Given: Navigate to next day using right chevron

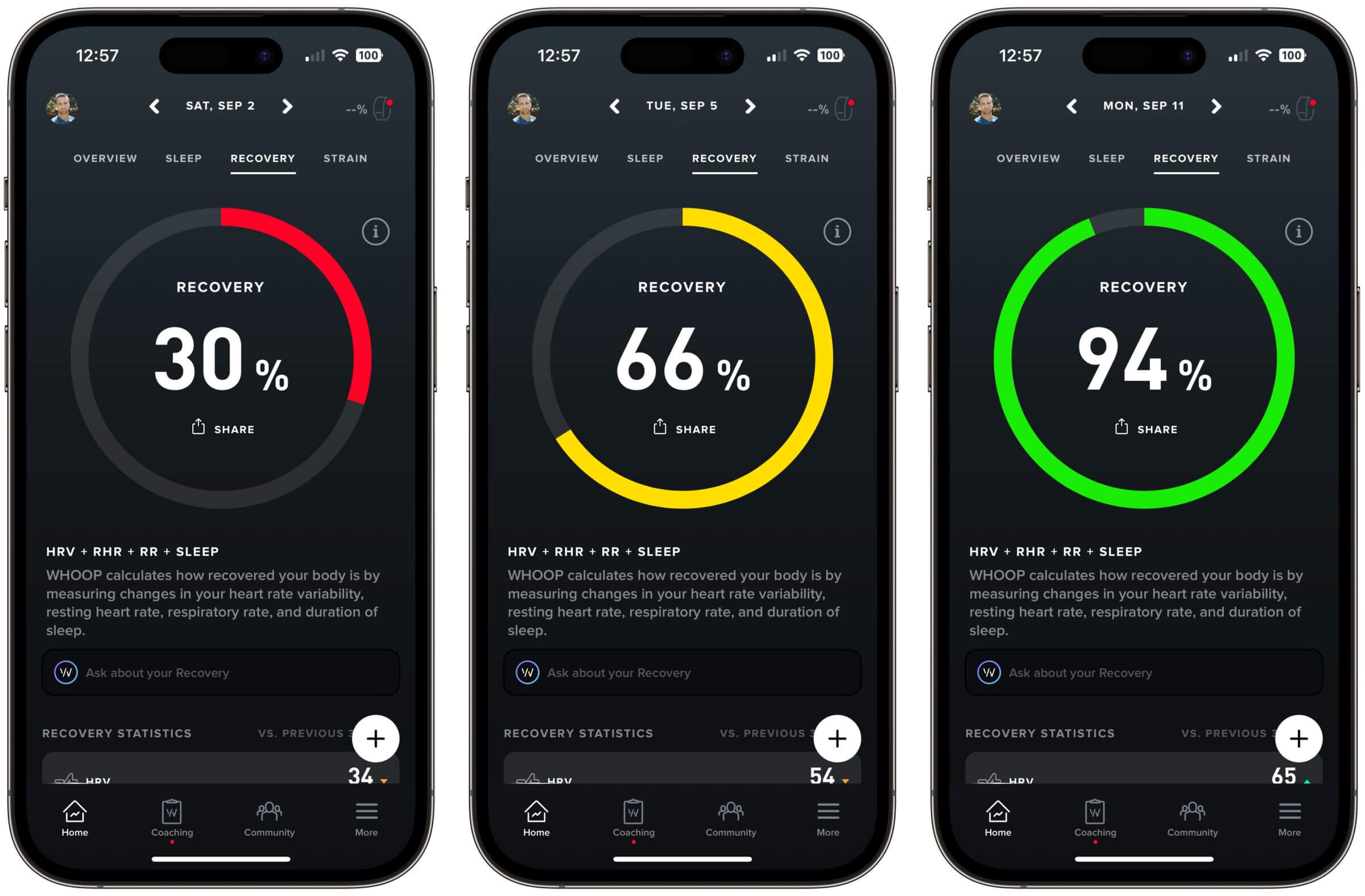Looking at the screenshot, I should click(x=293, y=106).
